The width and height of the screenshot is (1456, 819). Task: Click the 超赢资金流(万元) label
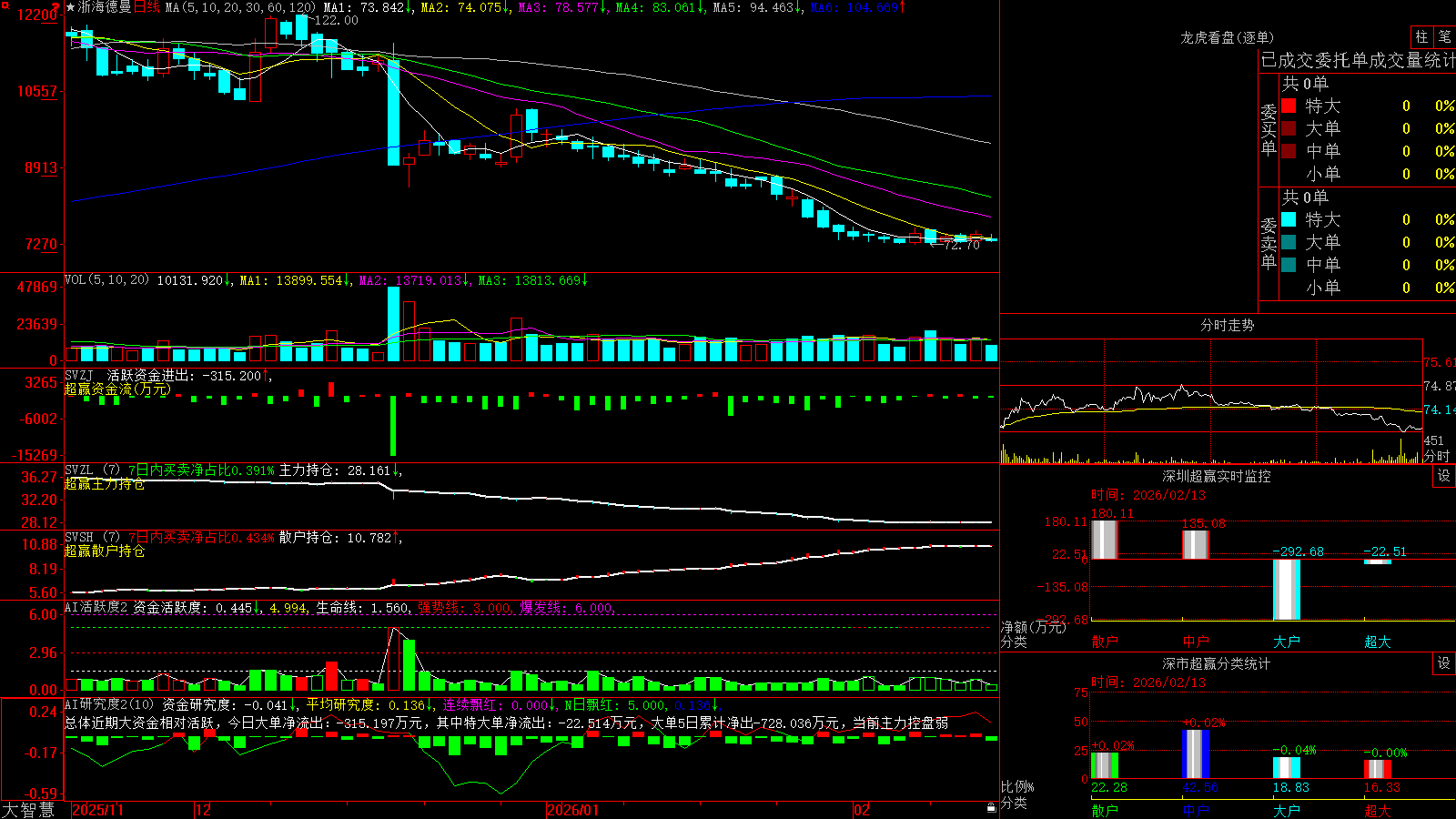pos(117,389)
